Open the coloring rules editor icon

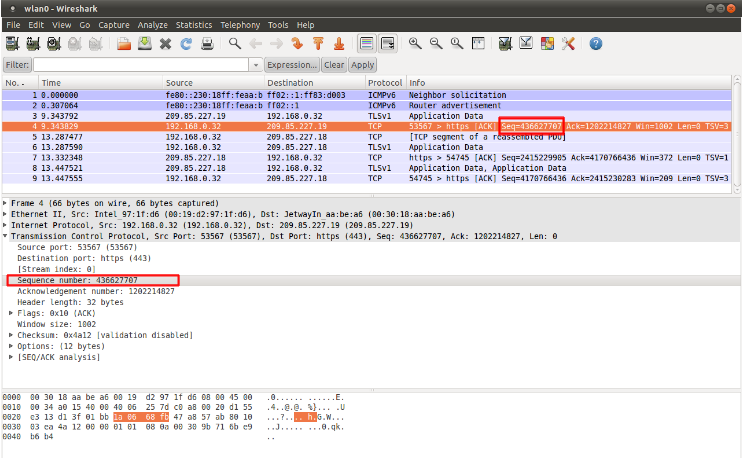[x=548, y=44]
